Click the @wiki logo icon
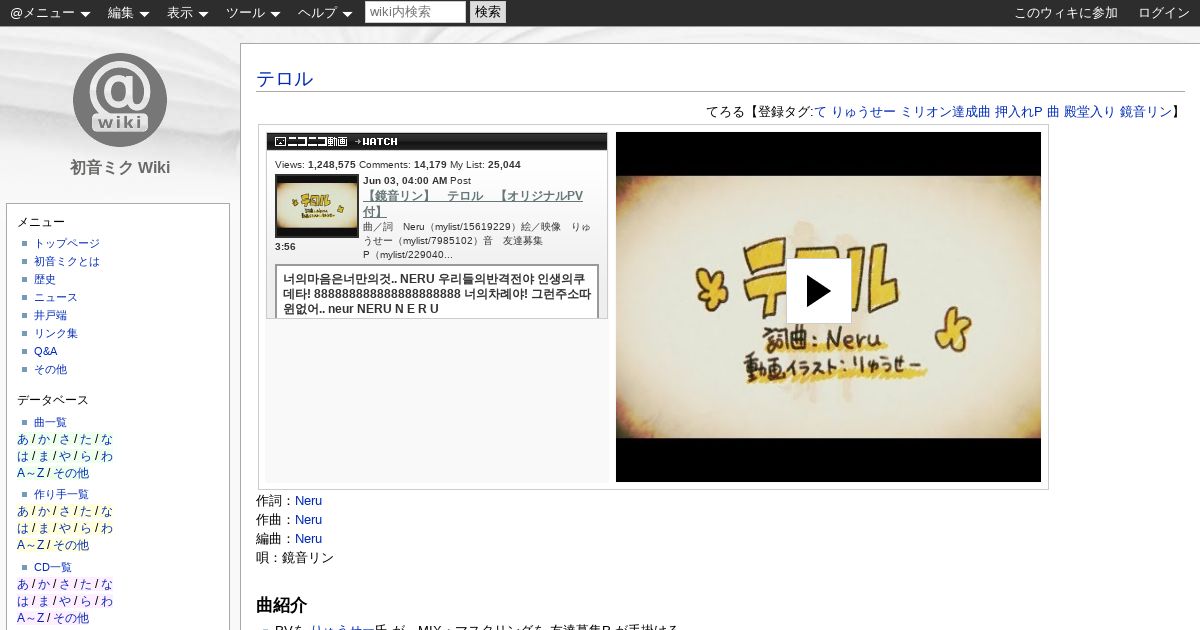This screenshot has width=1200, height=630. point(120,100)
